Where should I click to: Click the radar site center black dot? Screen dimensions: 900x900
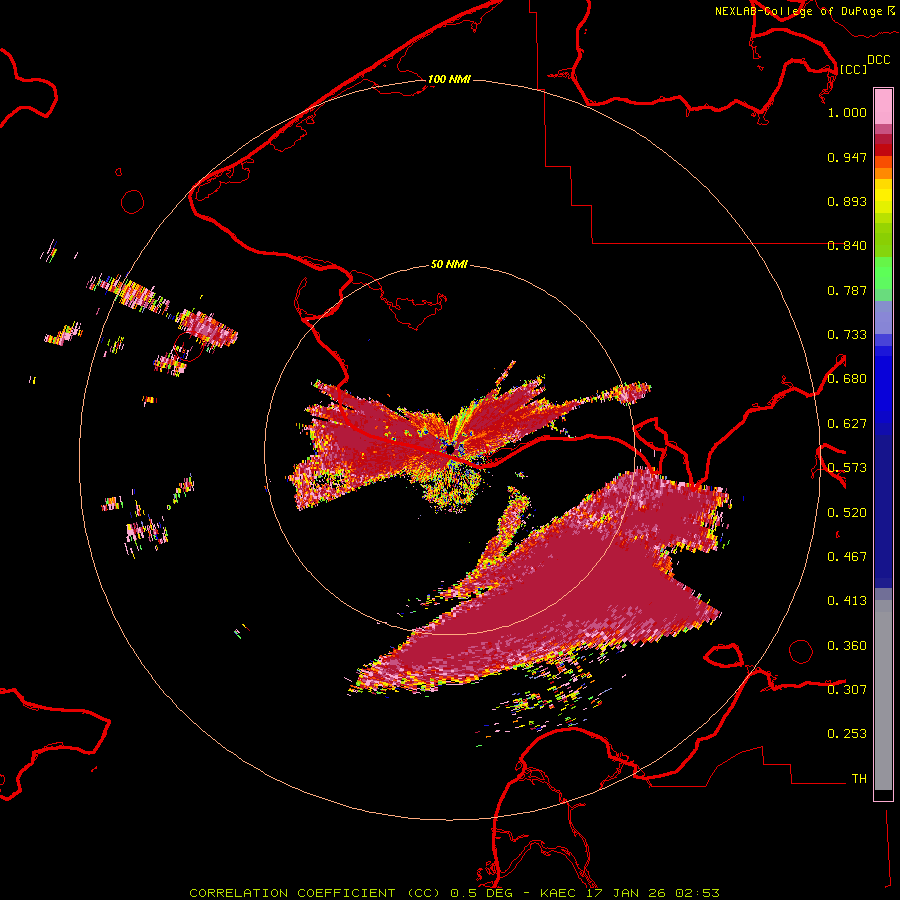tap(451, 447)
